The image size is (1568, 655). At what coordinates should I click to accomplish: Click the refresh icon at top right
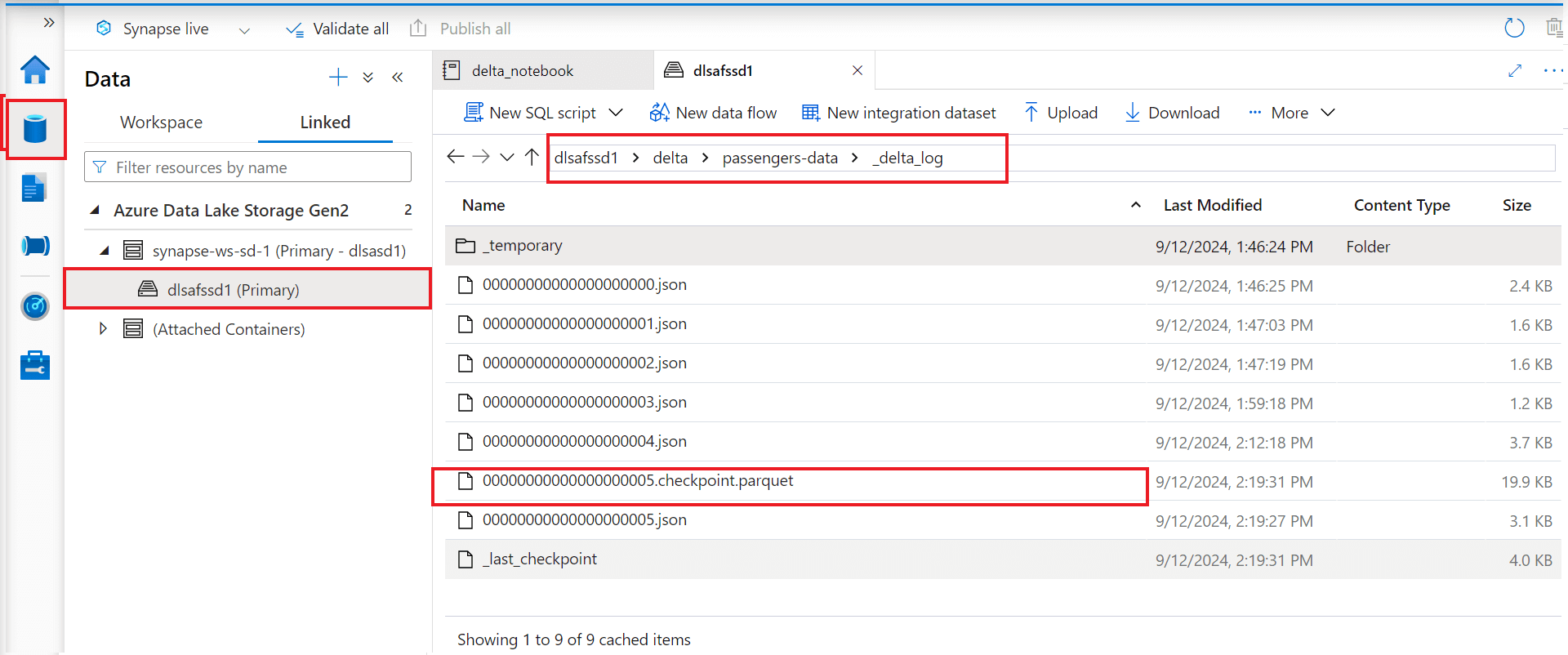tap(1514, 28)
